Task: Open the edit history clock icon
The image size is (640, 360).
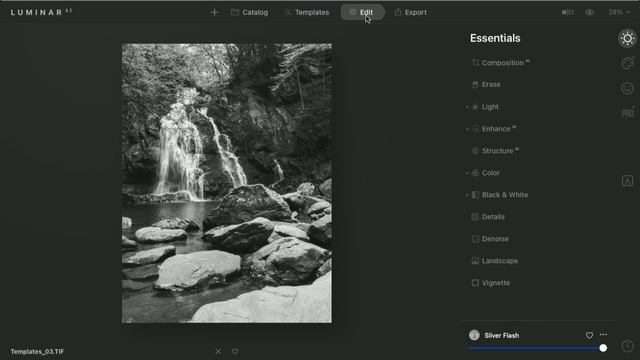Action: click(627, 346)
